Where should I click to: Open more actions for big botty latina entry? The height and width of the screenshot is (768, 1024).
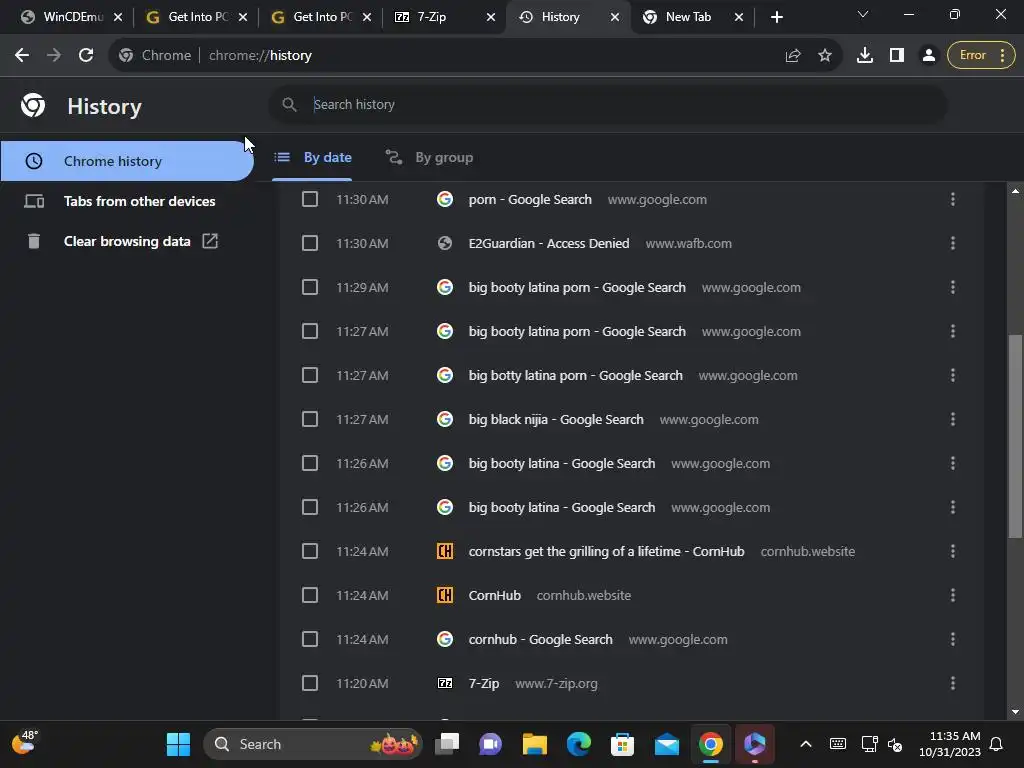953,376
